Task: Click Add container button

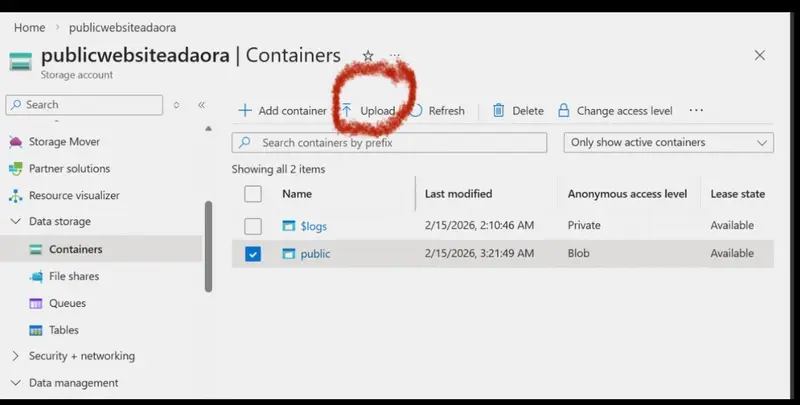Action: pyautogui.click(x=282, y=111)
